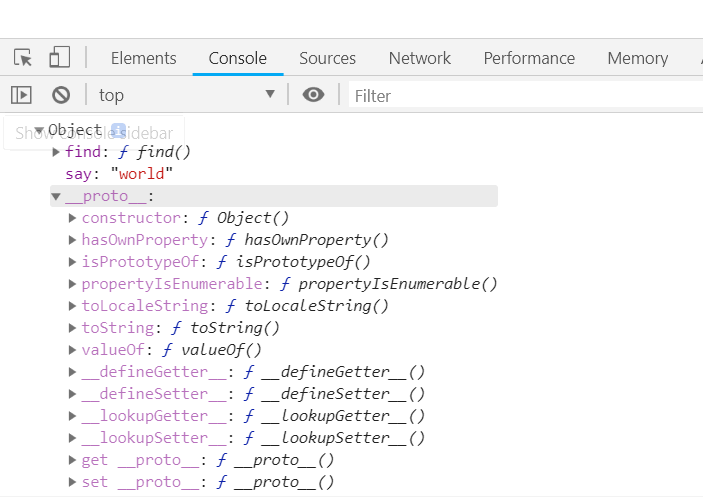Click the "world" string value
703x500 pixels.
click(141, 174)
